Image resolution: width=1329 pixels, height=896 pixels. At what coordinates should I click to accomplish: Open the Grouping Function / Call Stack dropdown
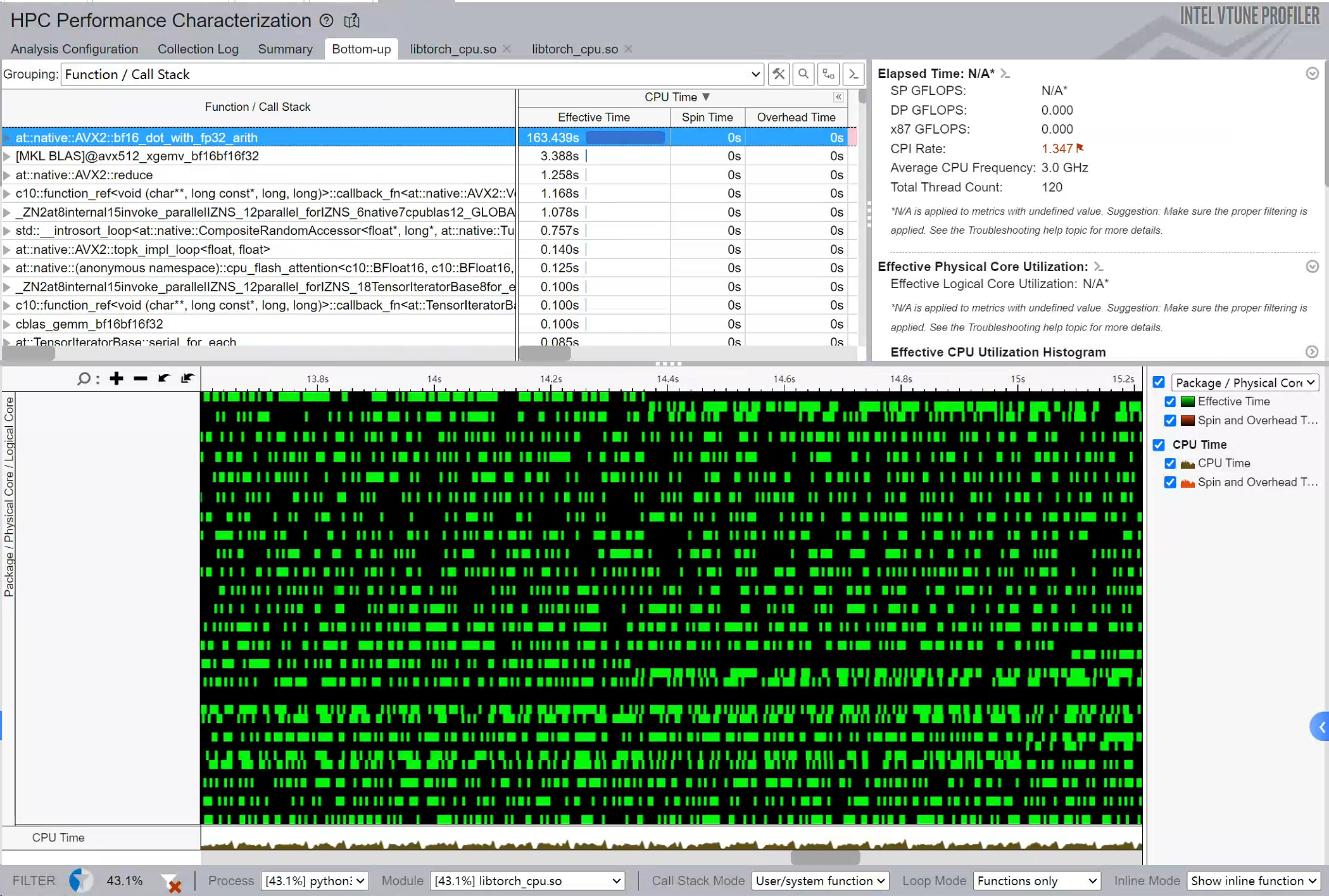412,74
